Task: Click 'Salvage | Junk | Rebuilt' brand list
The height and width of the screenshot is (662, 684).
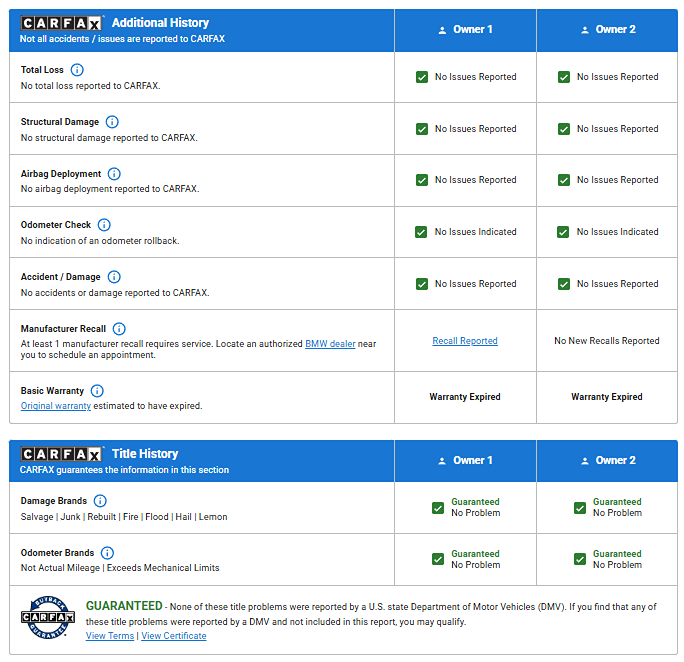Action: [x=124, y=517]
